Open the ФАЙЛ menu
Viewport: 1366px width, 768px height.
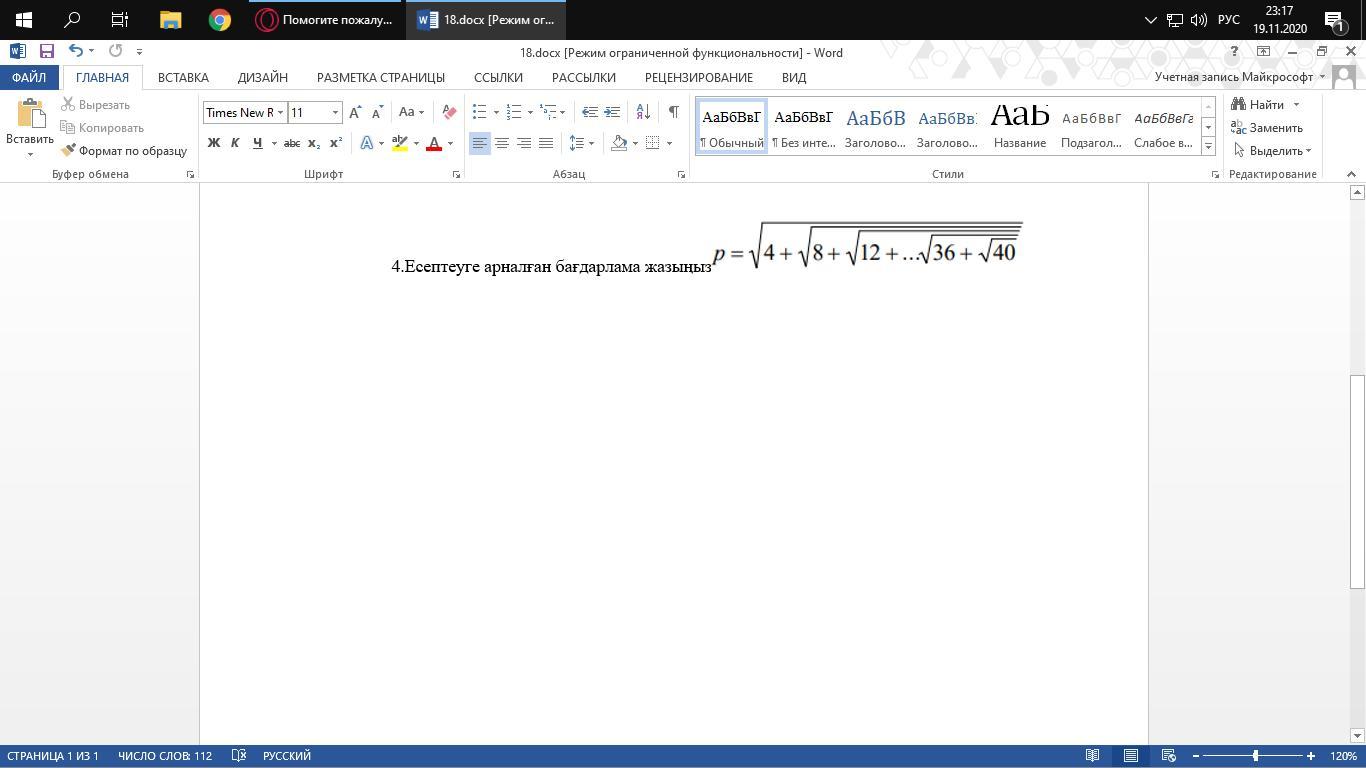click(29, 77)
